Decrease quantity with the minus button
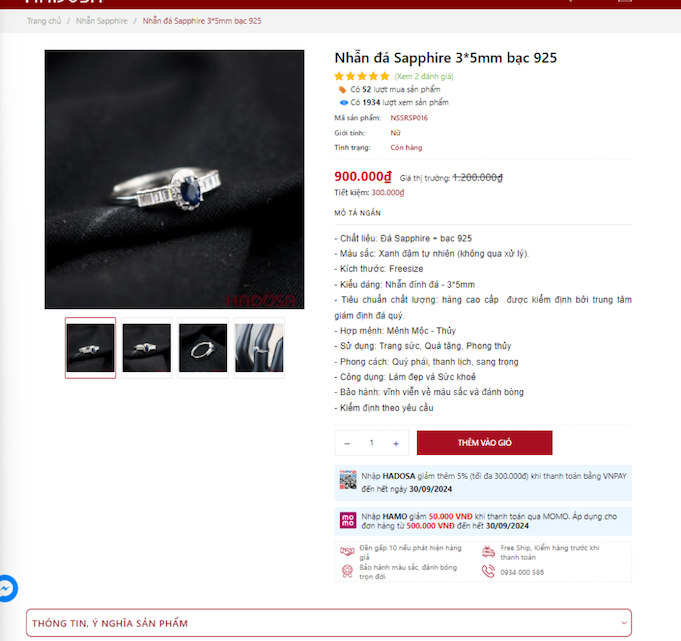The width and height of the screenshot is (681, 641). (347, 443)
